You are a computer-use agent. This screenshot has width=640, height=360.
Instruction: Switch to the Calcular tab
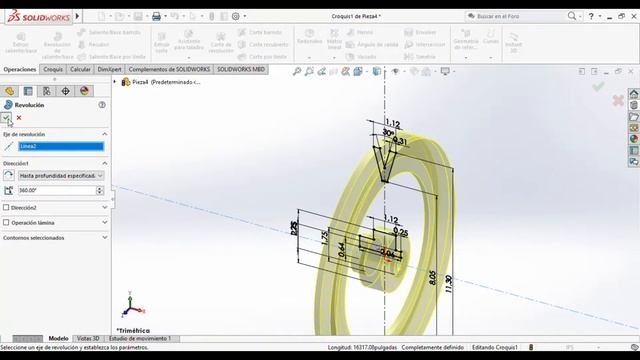click(x=80, y=69)
